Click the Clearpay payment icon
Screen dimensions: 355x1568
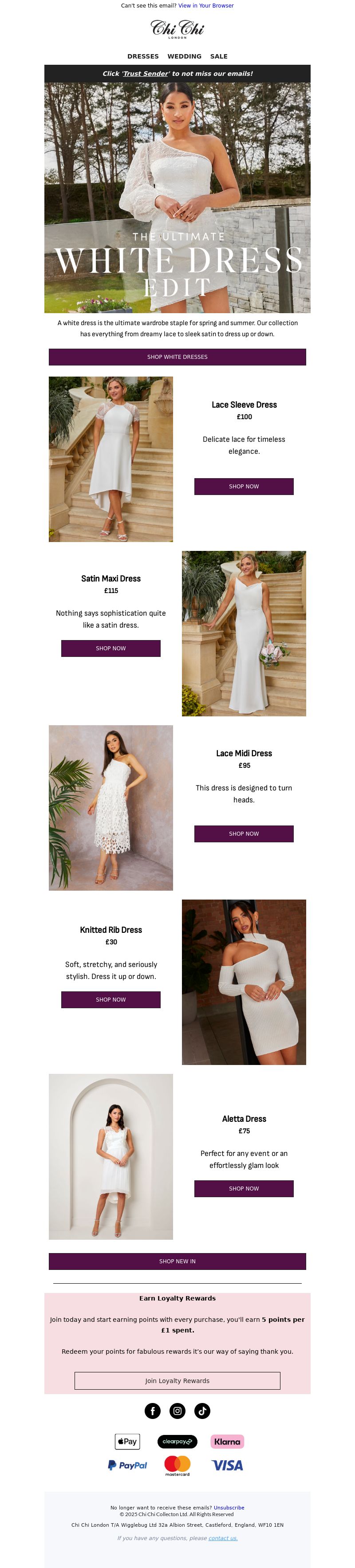point(177,1442)
